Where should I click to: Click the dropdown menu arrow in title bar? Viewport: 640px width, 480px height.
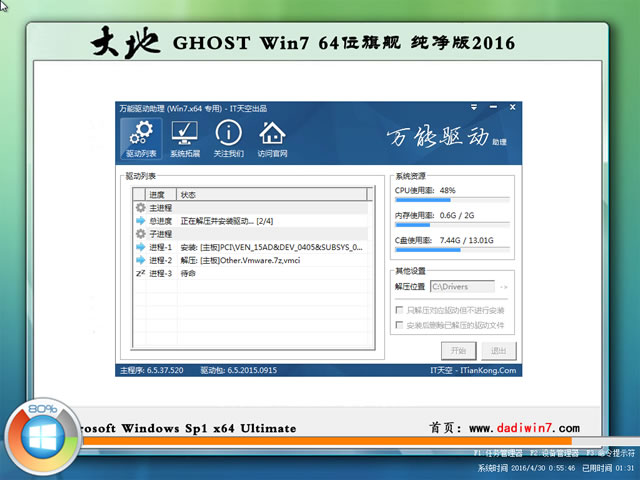tap(474, 107)
